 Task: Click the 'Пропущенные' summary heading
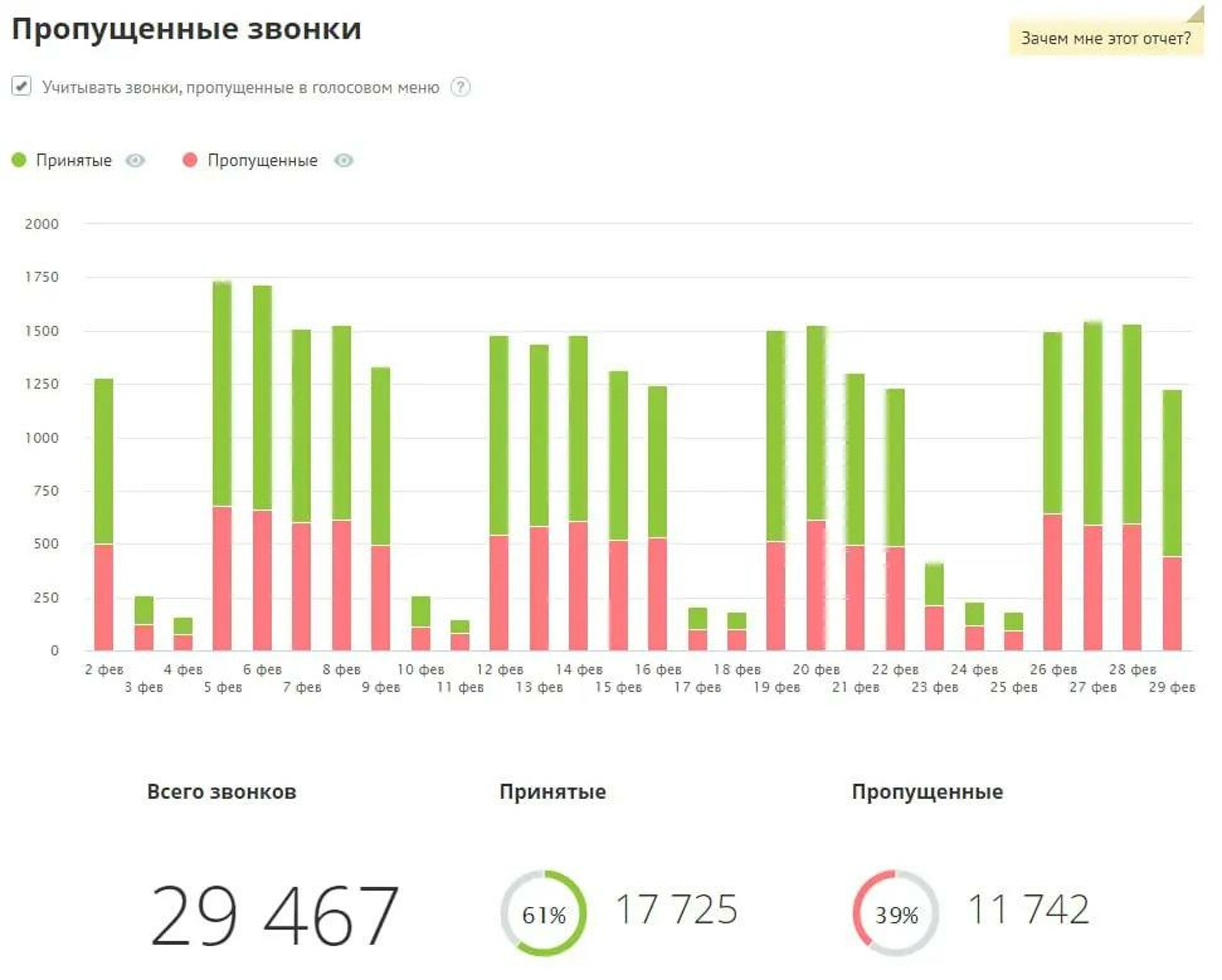point(927,792)
